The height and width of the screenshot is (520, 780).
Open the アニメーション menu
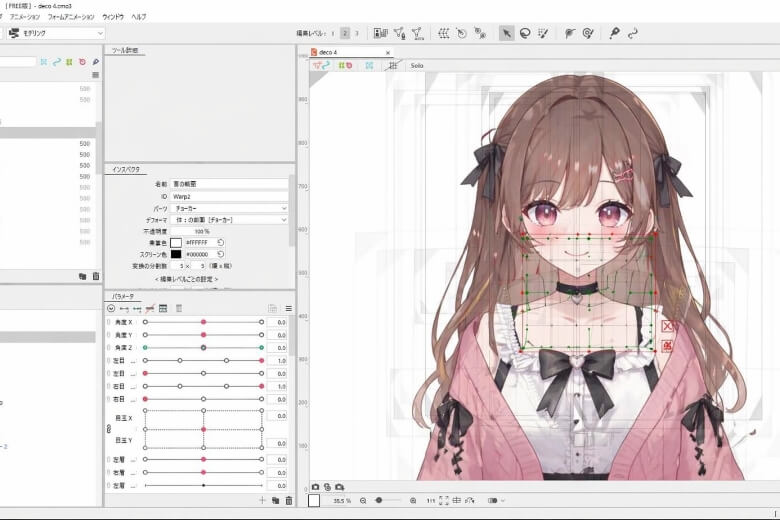coord(25,17)
